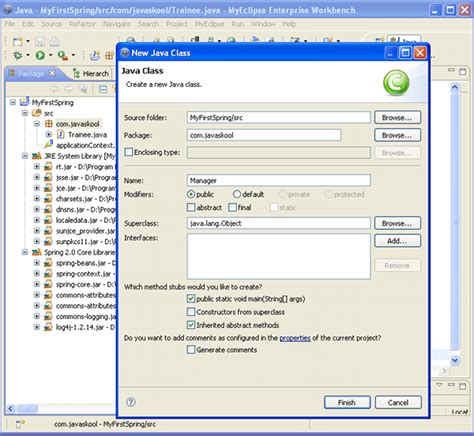Click Browse button for Superclass
The image size is (474, 436).
pyautogui.click(x=397, y=223)
